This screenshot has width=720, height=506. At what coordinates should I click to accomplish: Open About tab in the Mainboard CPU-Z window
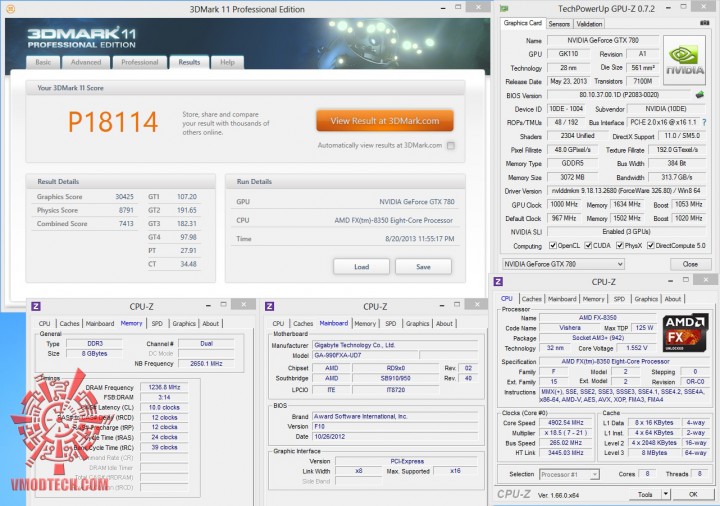point(444,324)
